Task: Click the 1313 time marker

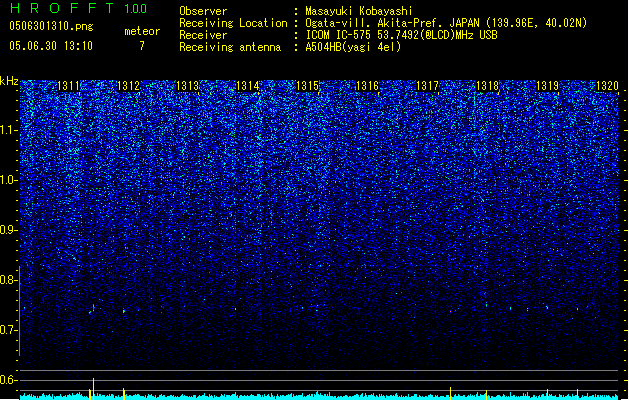Action: 188,86
